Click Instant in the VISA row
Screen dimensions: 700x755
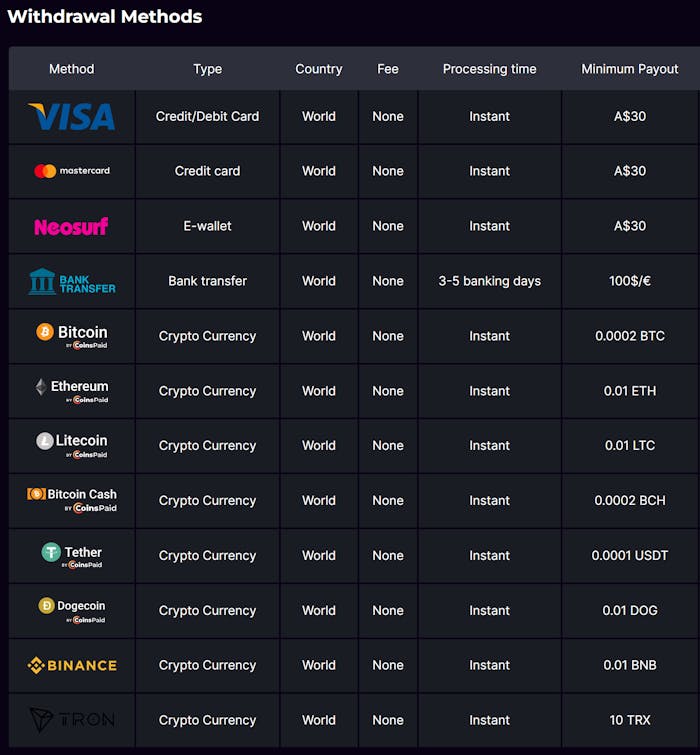point(490,117)
